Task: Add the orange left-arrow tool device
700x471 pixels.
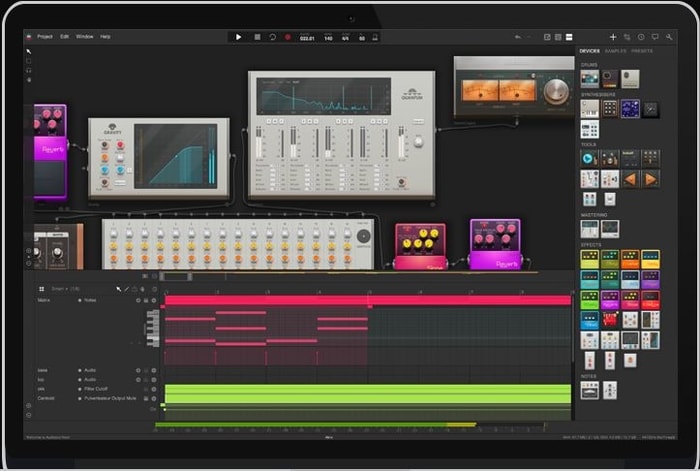Action: [630, 179]
